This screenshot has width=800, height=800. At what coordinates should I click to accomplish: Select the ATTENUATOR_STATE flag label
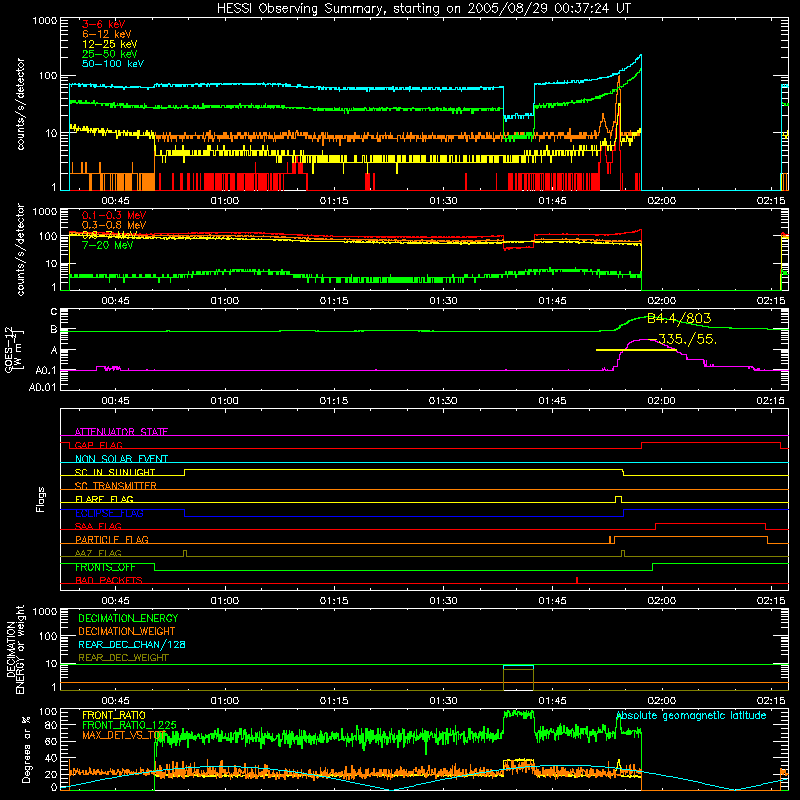point(121,432)
